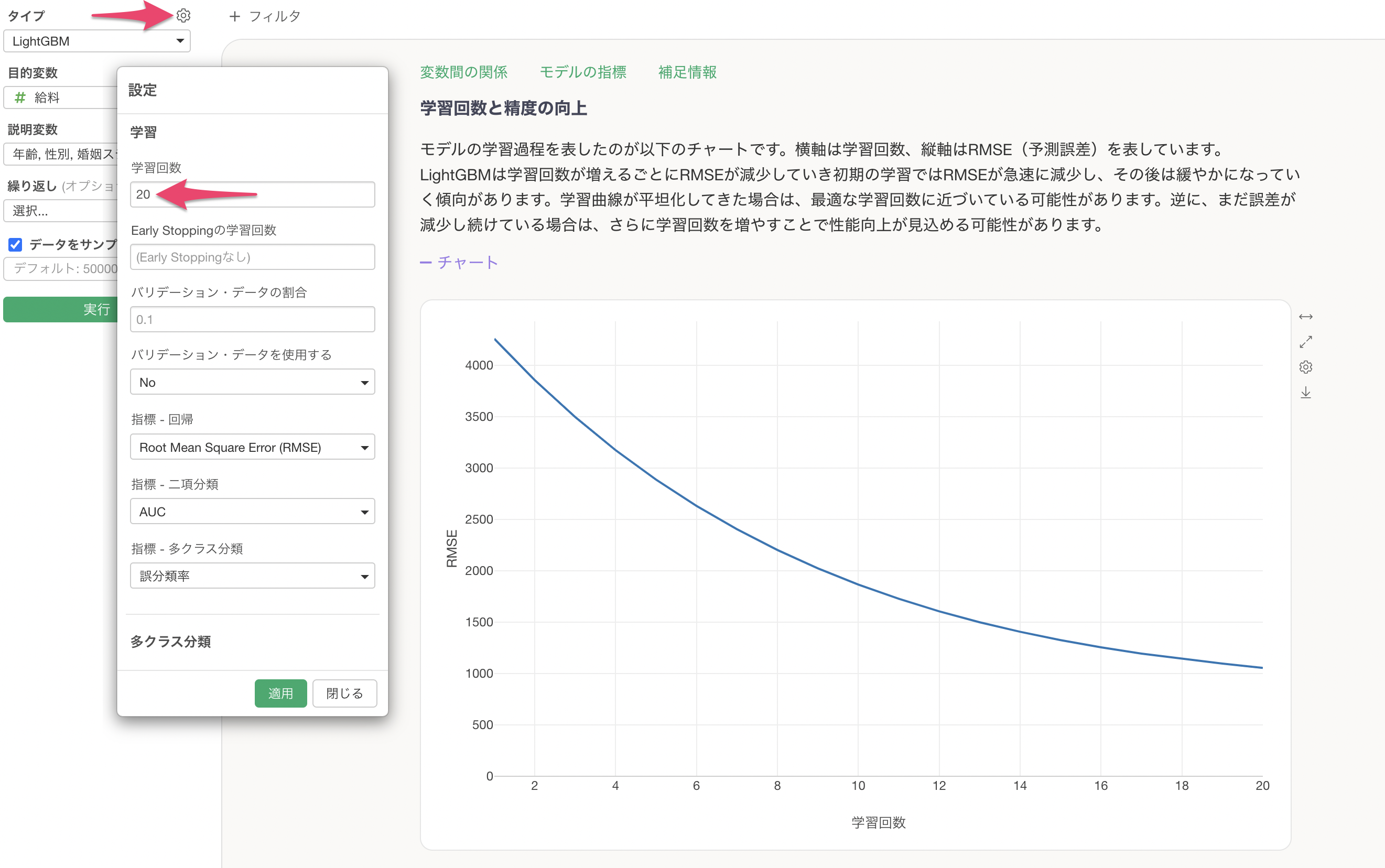Switch to 変数間の関係 tab

pyautogui.click(x=463, y=72)
